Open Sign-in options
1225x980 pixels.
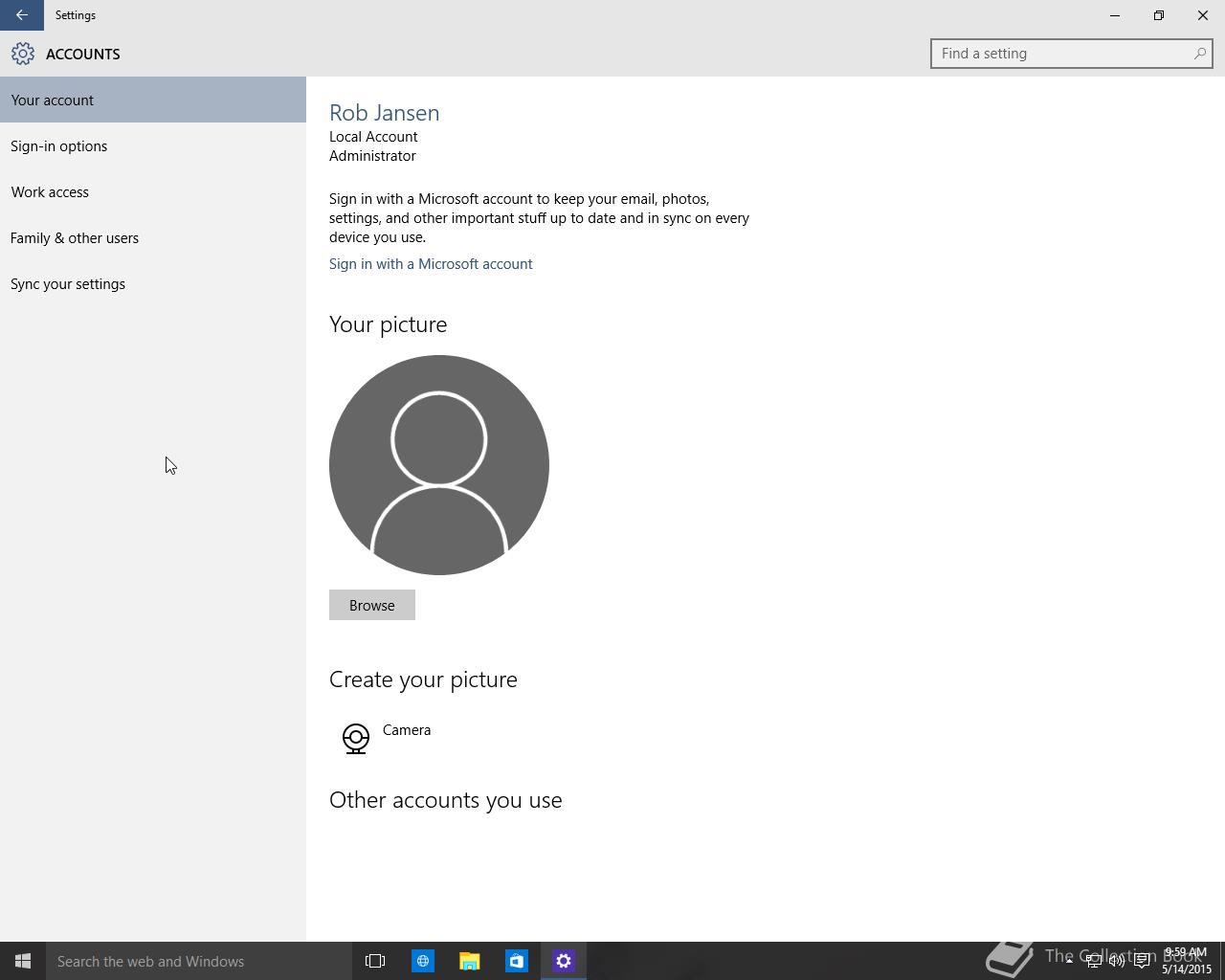tap(153, 145)
